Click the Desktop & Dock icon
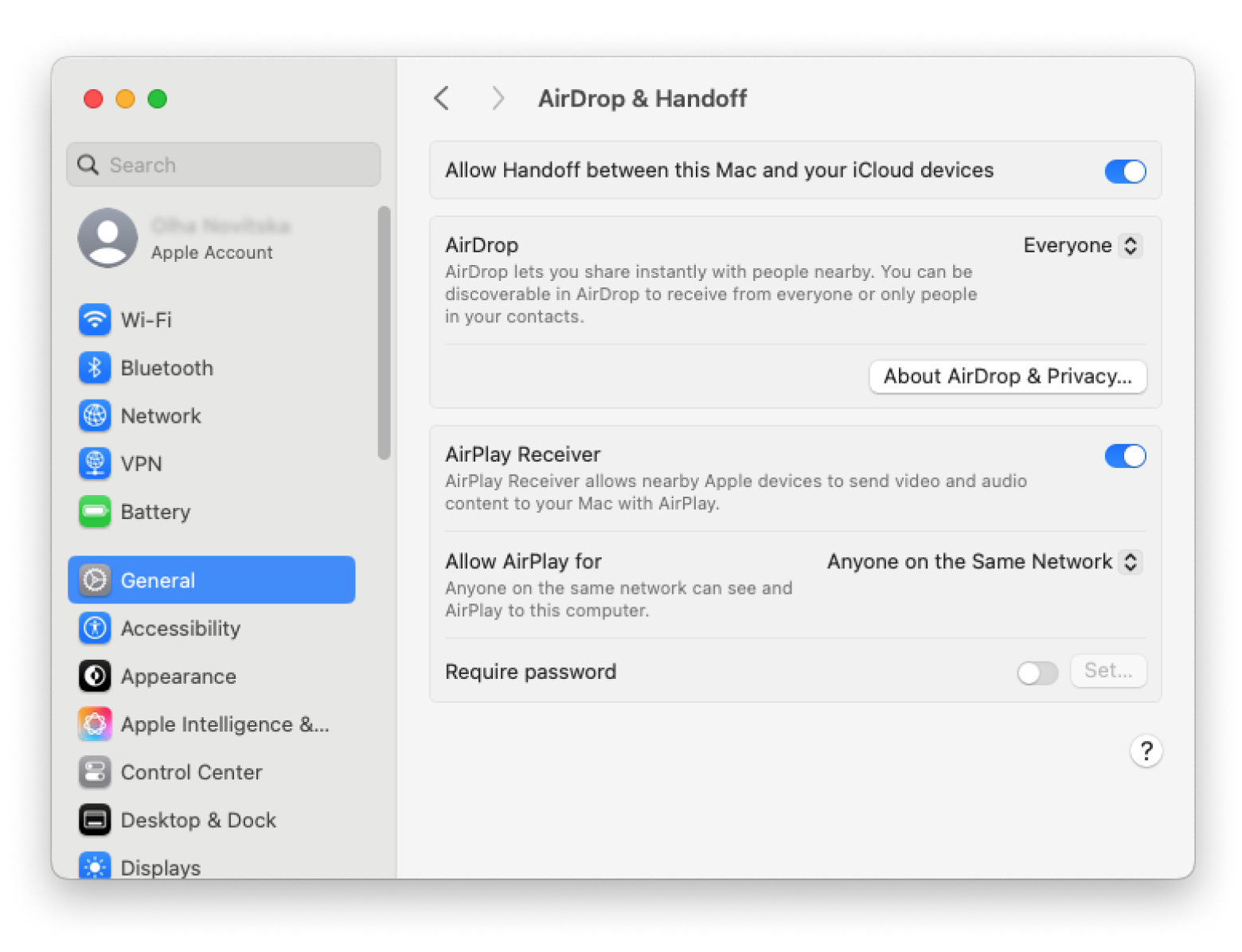 click(95, 820)
